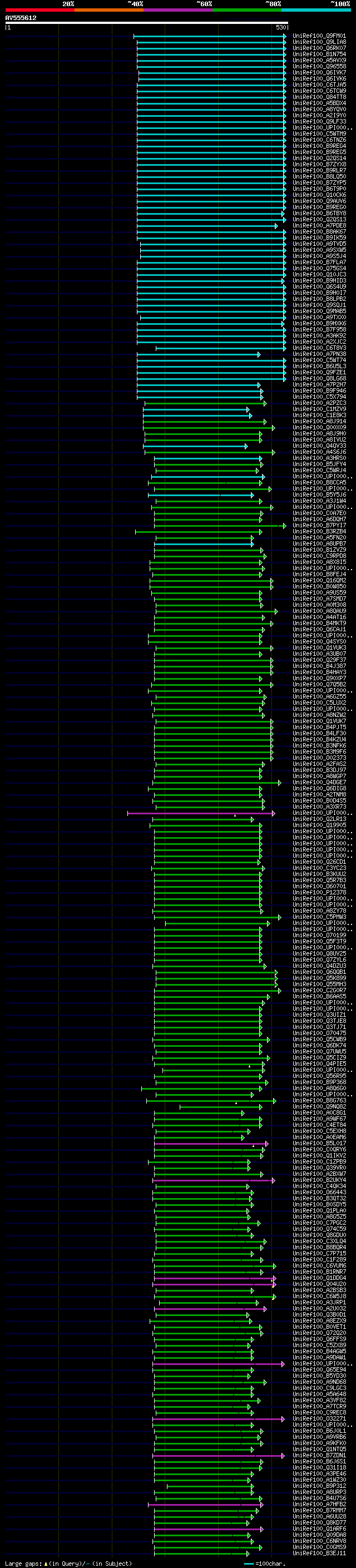Pick the UniRef100_B9REG5 entry
Screen dimensions: 356x1568
click(319, 152)
